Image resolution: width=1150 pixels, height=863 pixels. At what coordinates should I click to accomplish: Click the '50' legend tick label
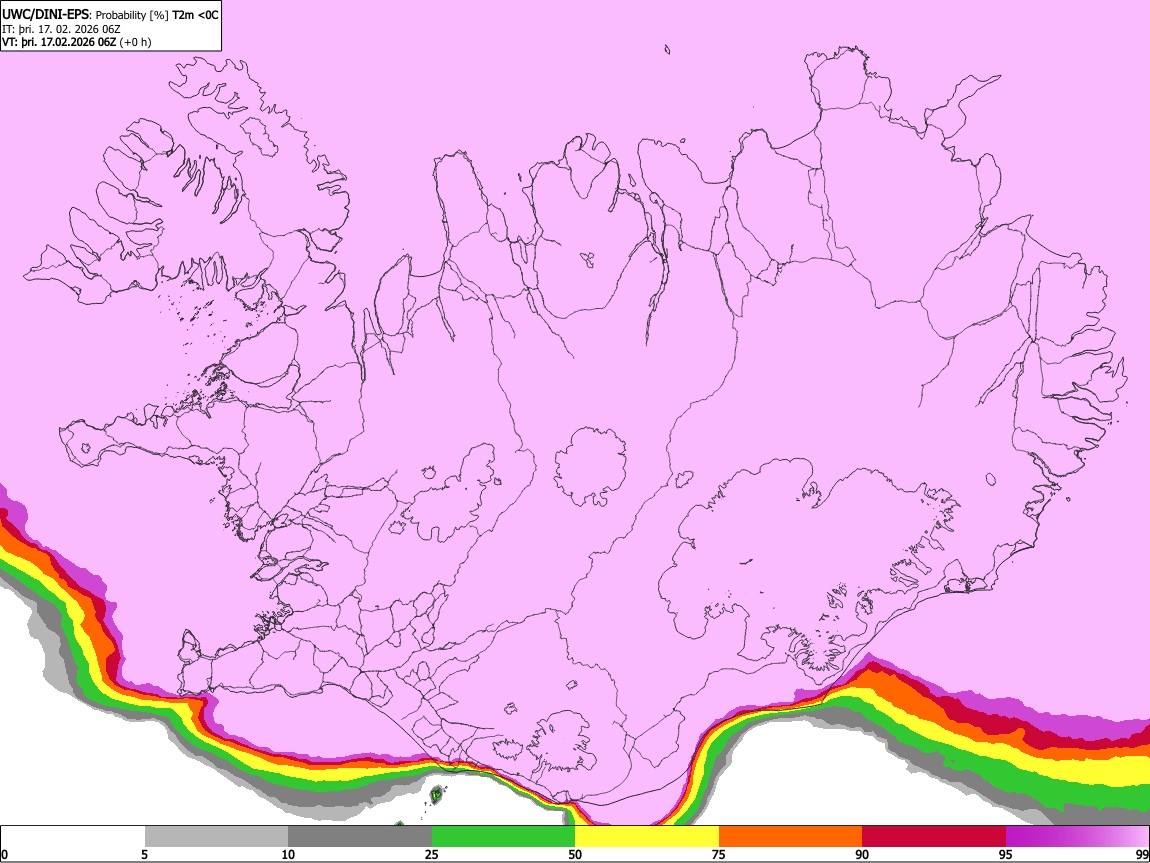pyautogui.click(x=575, y=855)
